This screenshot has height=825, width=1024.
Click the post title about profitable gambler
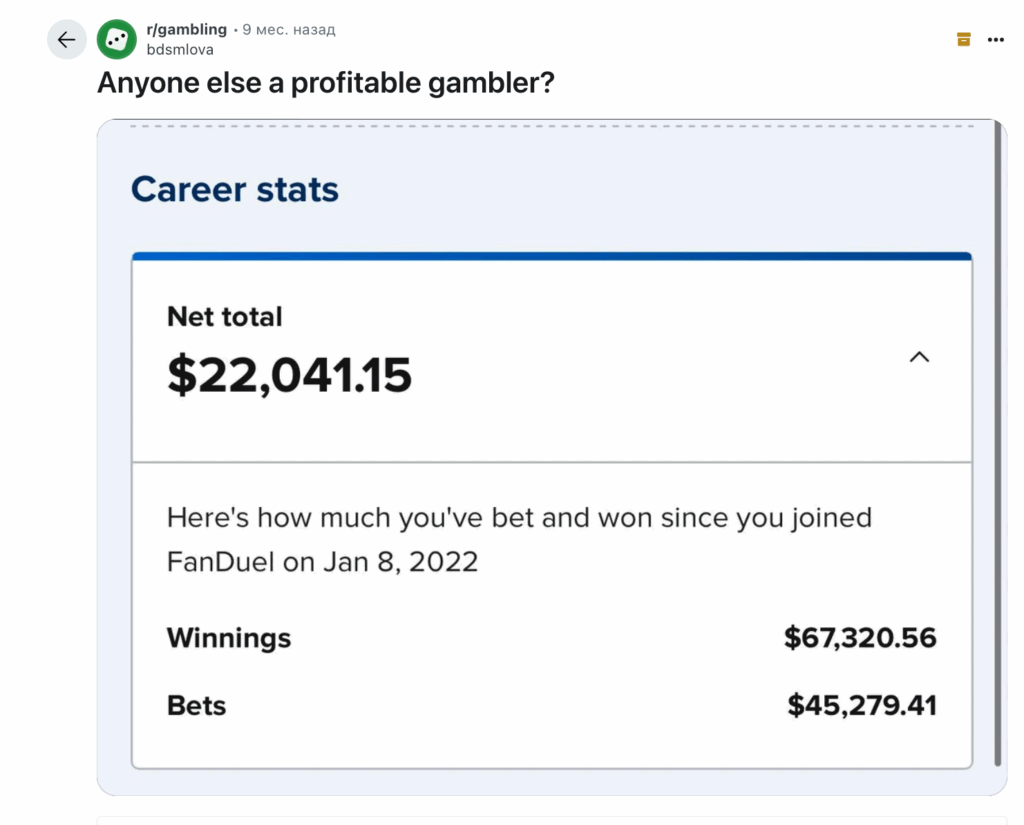[x=325, y=83]
